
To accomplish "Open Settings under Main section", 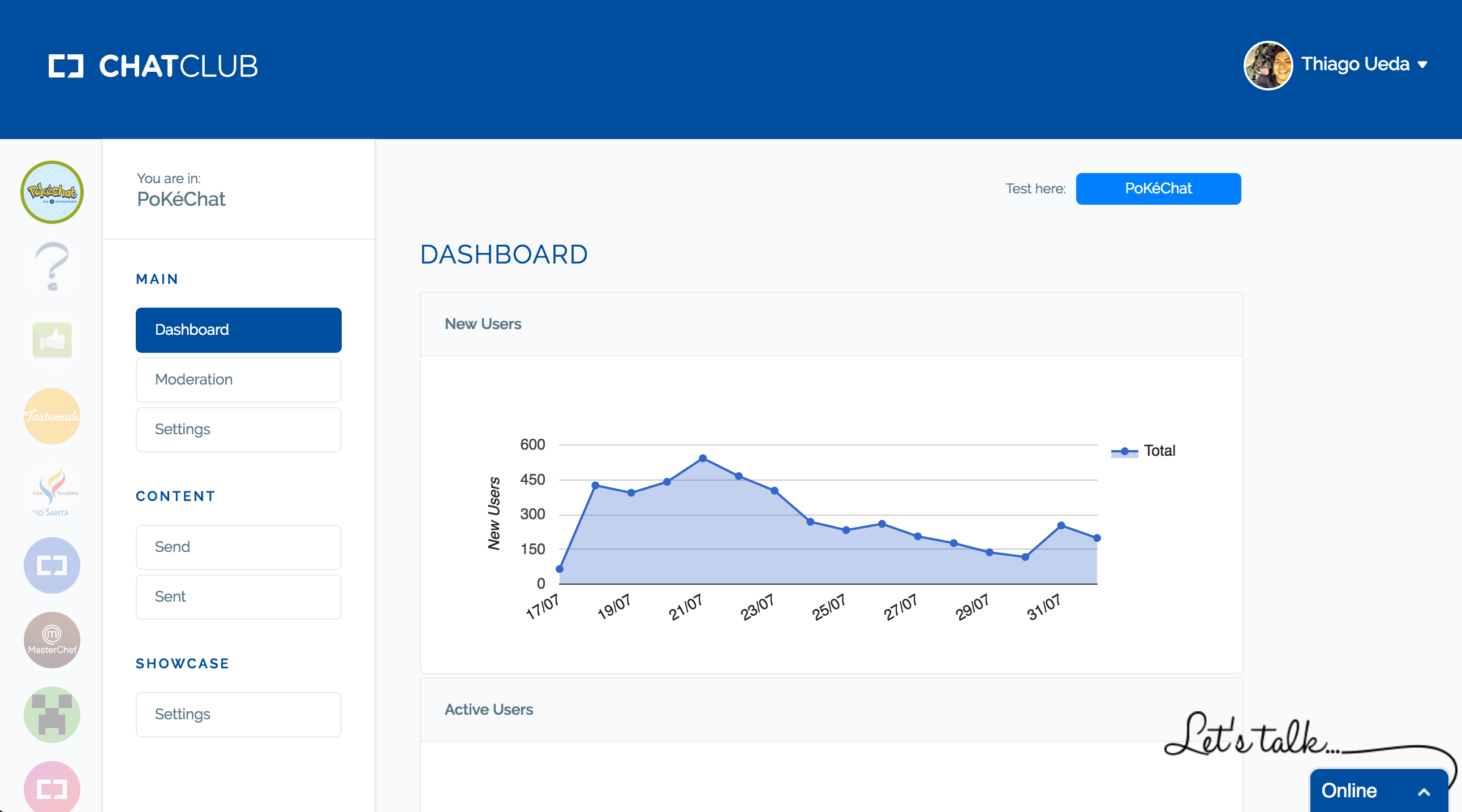I will pyautogui.click(x=238, y=429).
